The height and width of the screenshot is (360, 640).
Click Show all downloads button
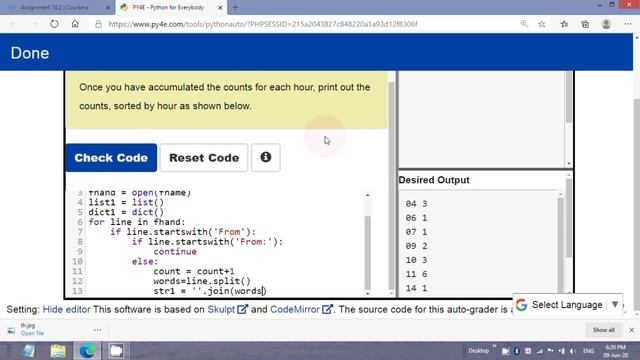[x=603, y=330]
